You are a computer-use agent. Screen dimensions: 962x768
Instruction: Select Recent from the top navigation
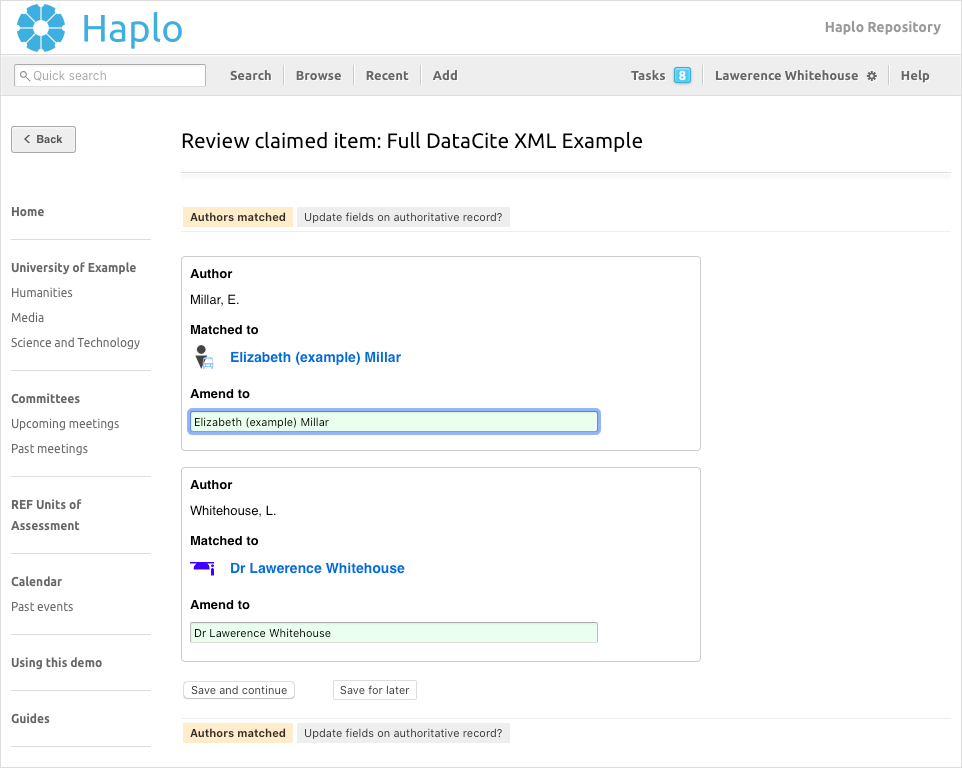(386, 75)
